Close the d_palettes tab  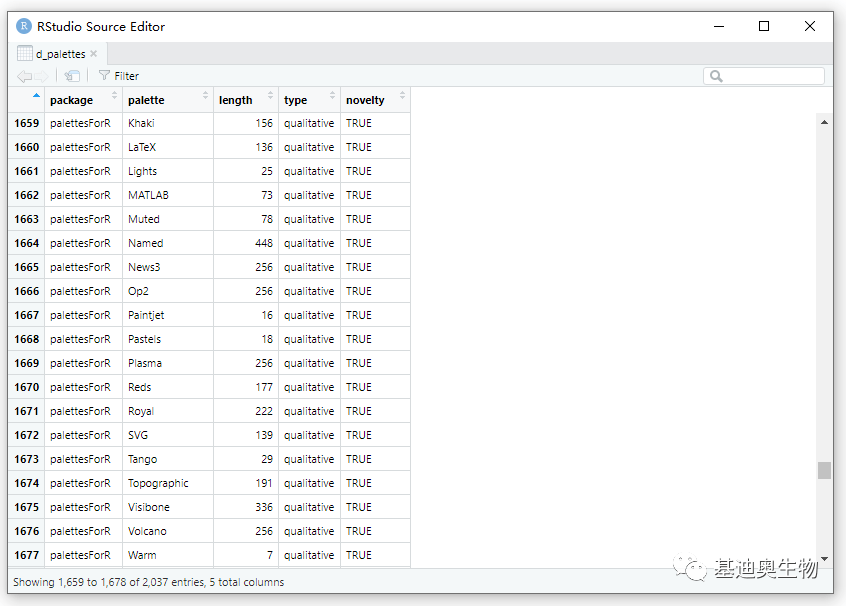point(94,53)
